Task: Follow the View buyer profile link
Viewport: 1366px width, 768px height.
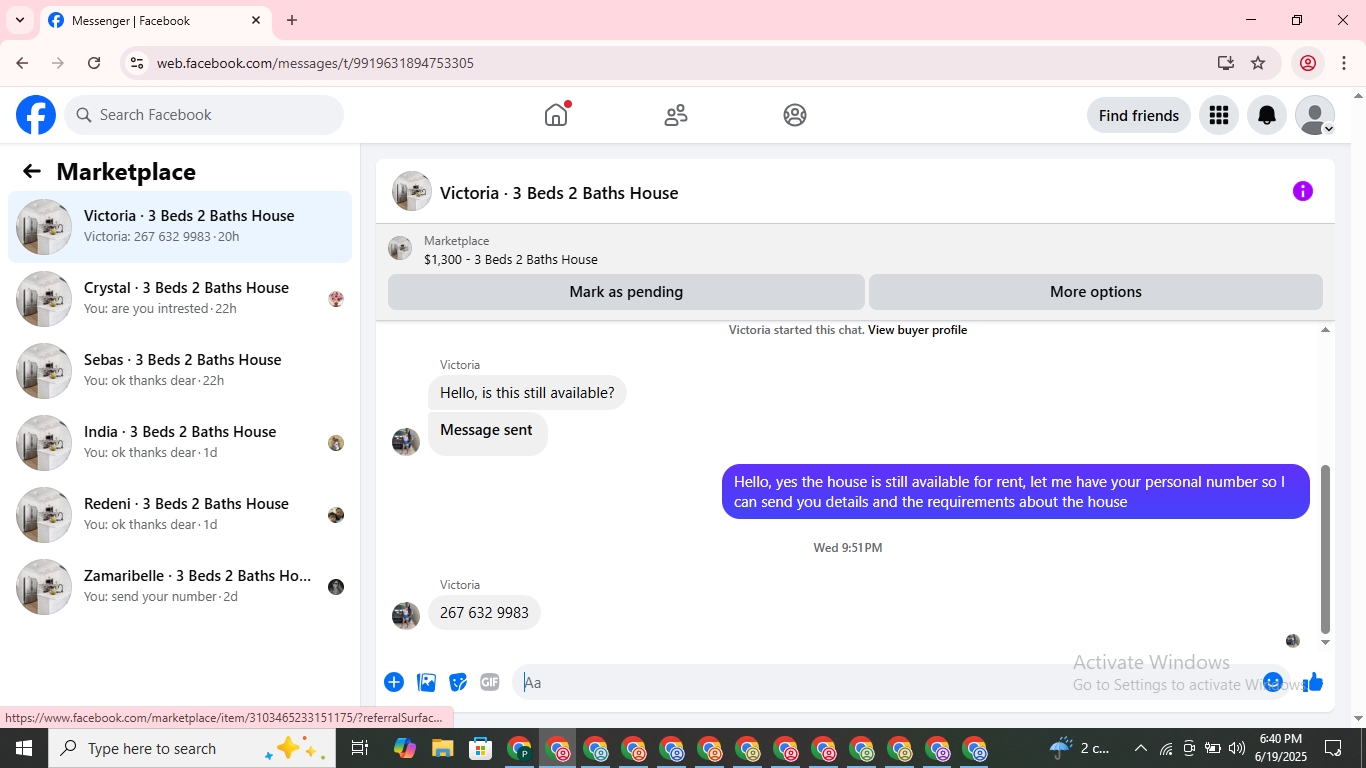Action: (x=917, y=330)
